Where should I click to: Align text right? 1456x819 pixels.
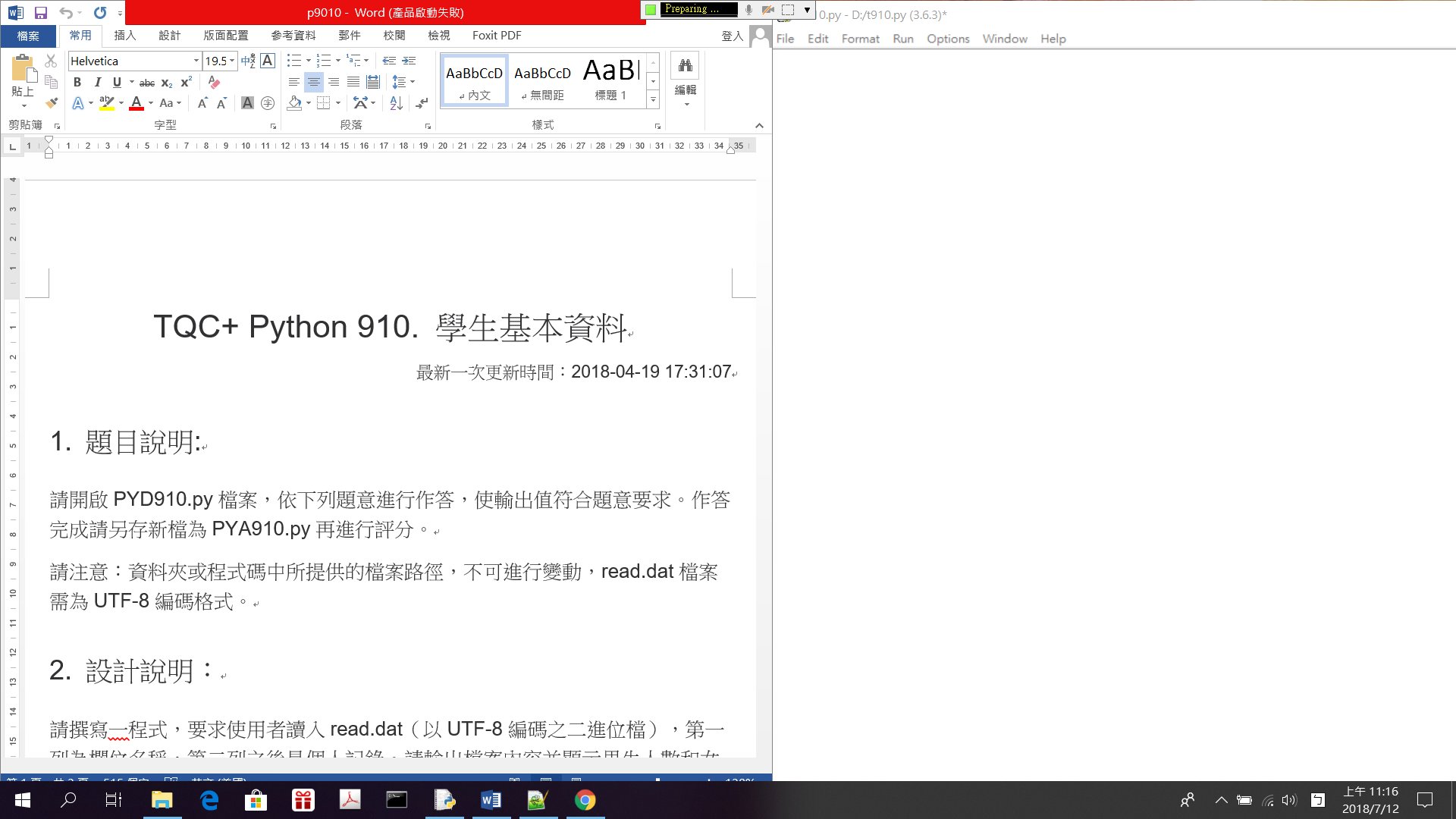pos(334,82)
